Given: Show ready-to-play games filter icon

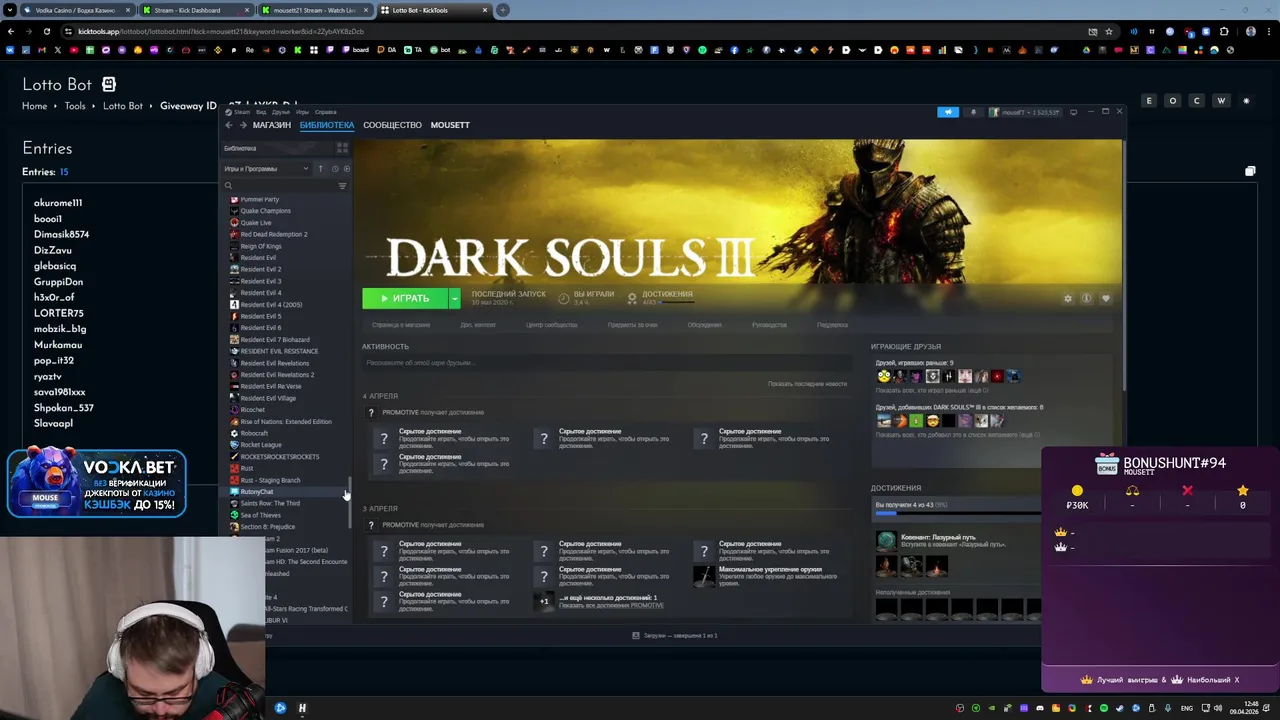Looking at the screenshot, I should [x=345, y=169].
